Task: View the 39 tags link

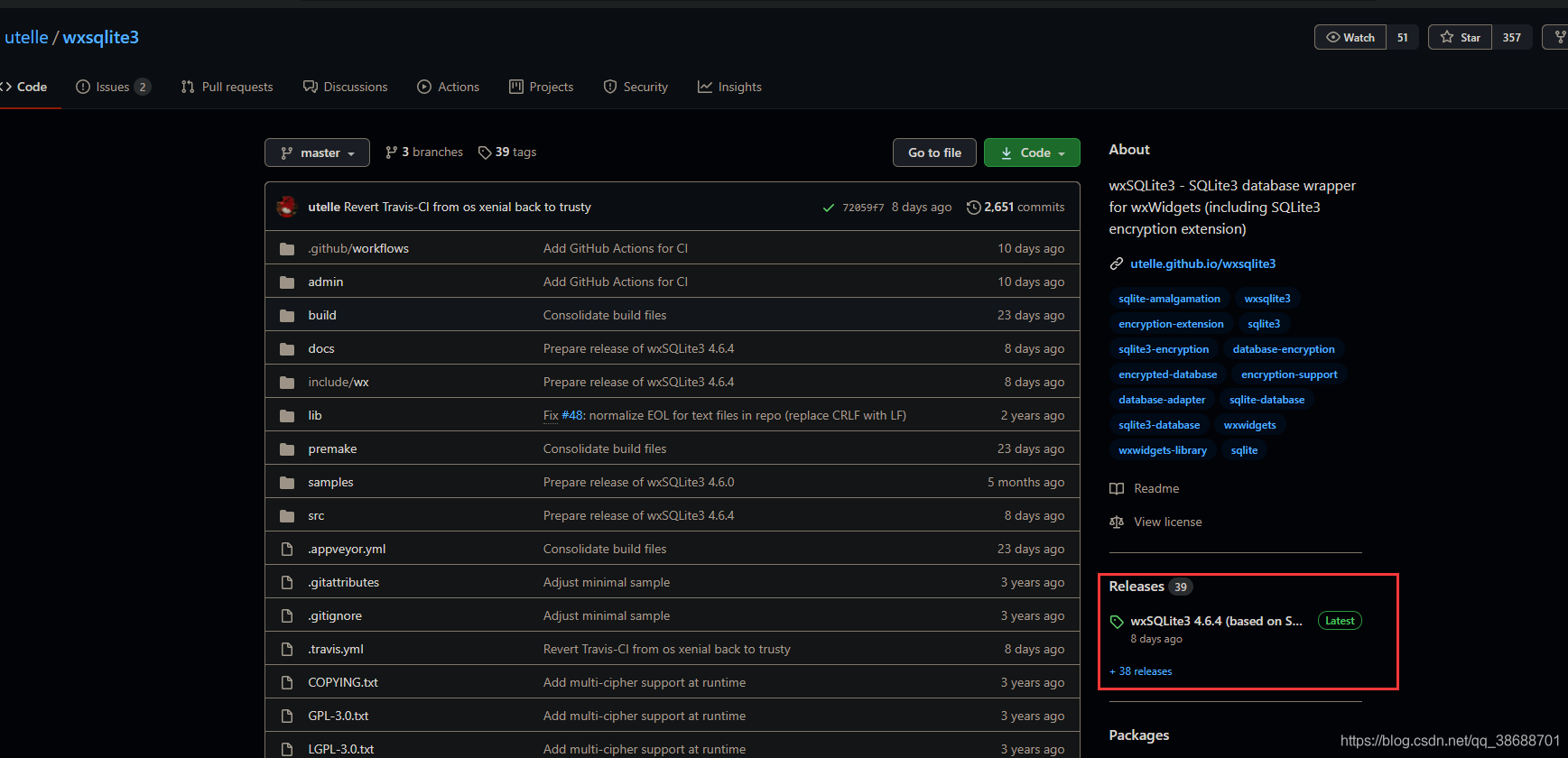Action: point(507,153)
